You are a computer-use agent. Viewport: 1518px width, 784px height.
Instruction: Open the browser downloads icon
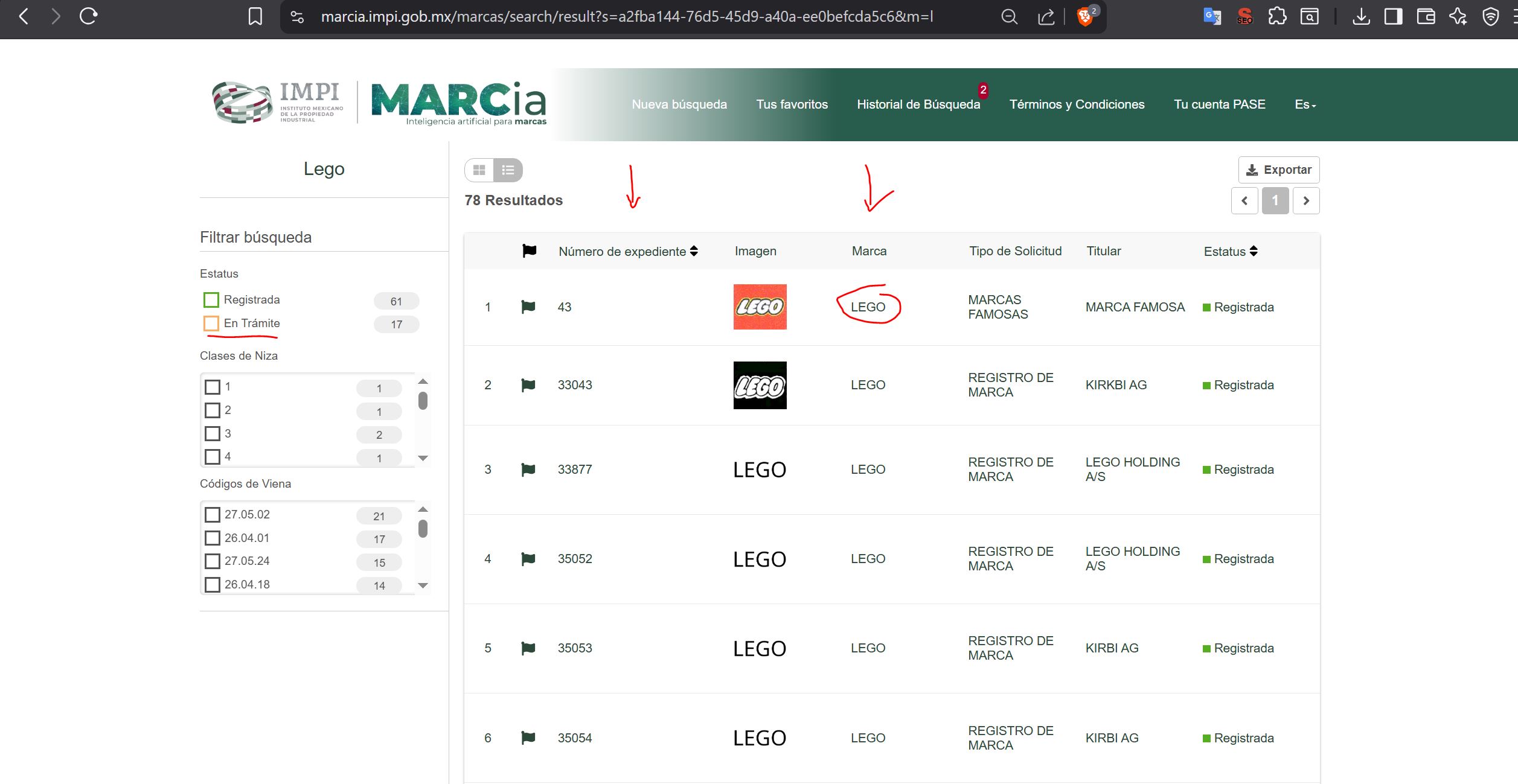pyautogui.click(x=1361, y=17)
